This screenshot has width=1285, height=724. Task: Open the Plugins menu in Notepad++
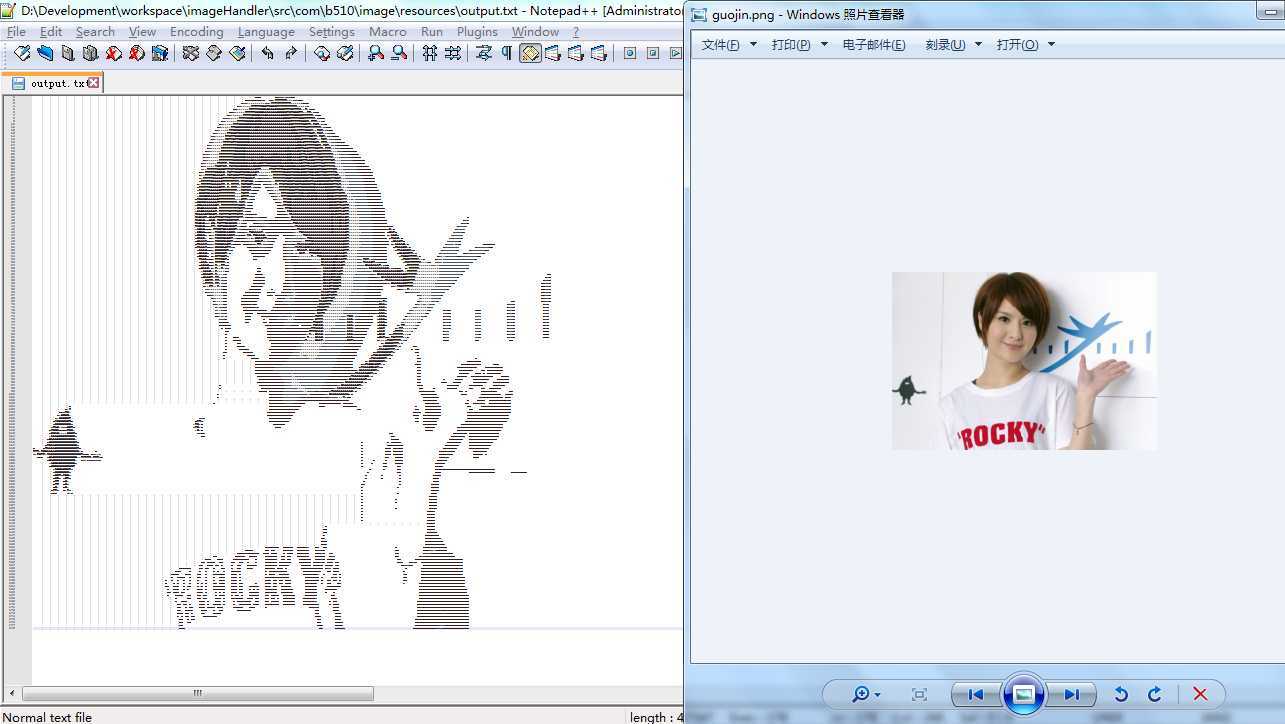pos(477,32)
